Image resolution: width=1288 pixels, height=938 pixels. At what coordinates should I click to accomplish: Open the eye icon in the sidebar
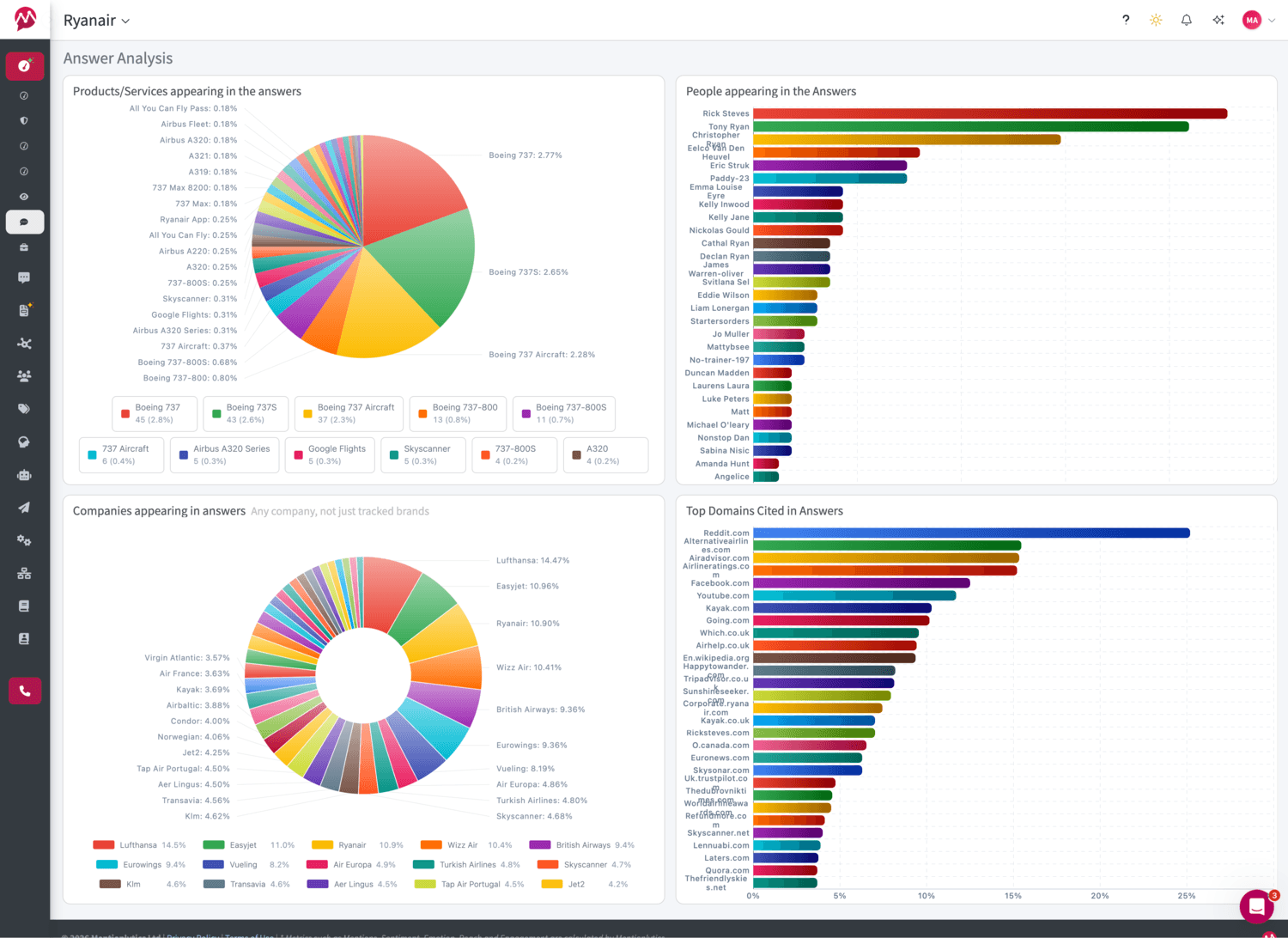pyautogui.click(x=24, y=197)
